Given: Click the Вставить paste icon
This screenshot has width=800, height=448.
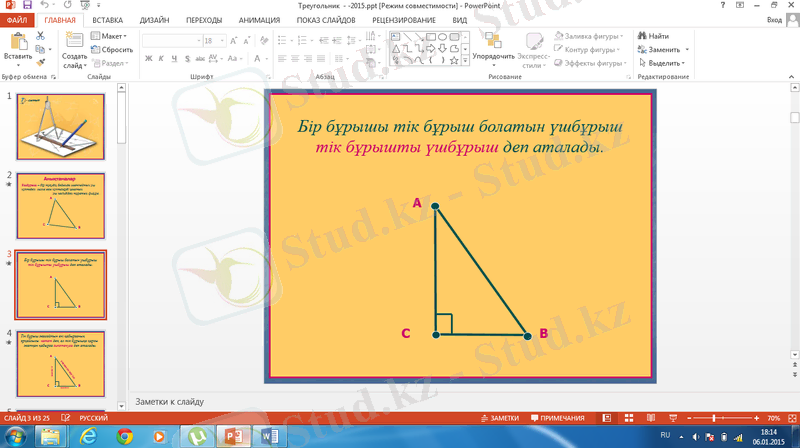Looking at the screenshot, I should [18, 44].
